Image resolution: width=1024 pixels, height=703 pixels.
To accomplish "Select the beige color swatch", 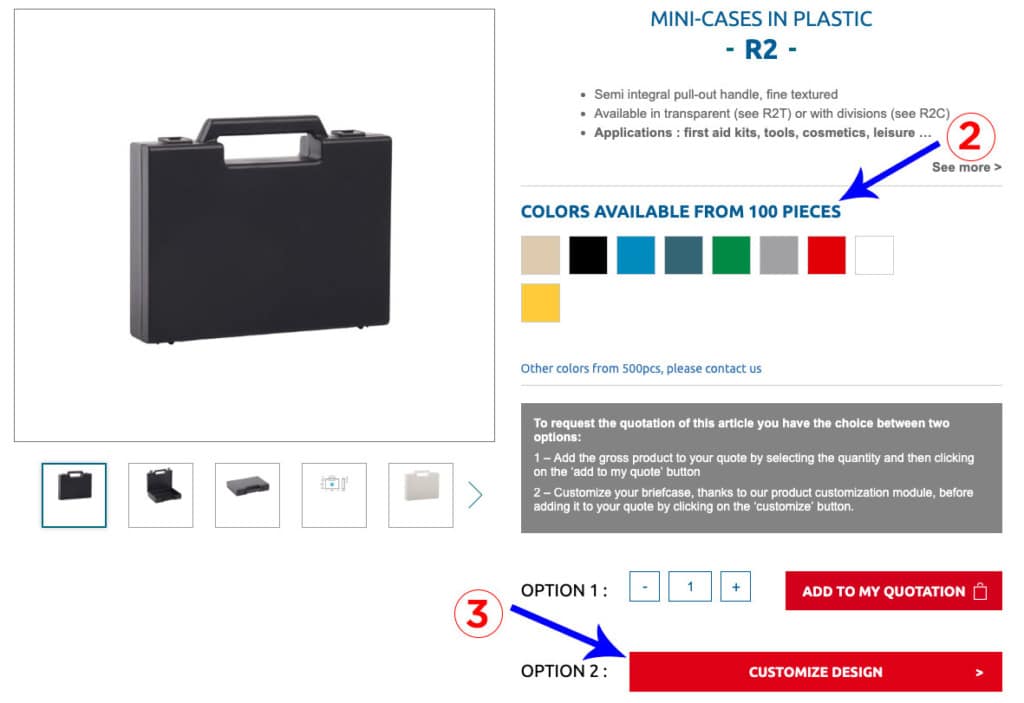I will click(x=540, y=255).
